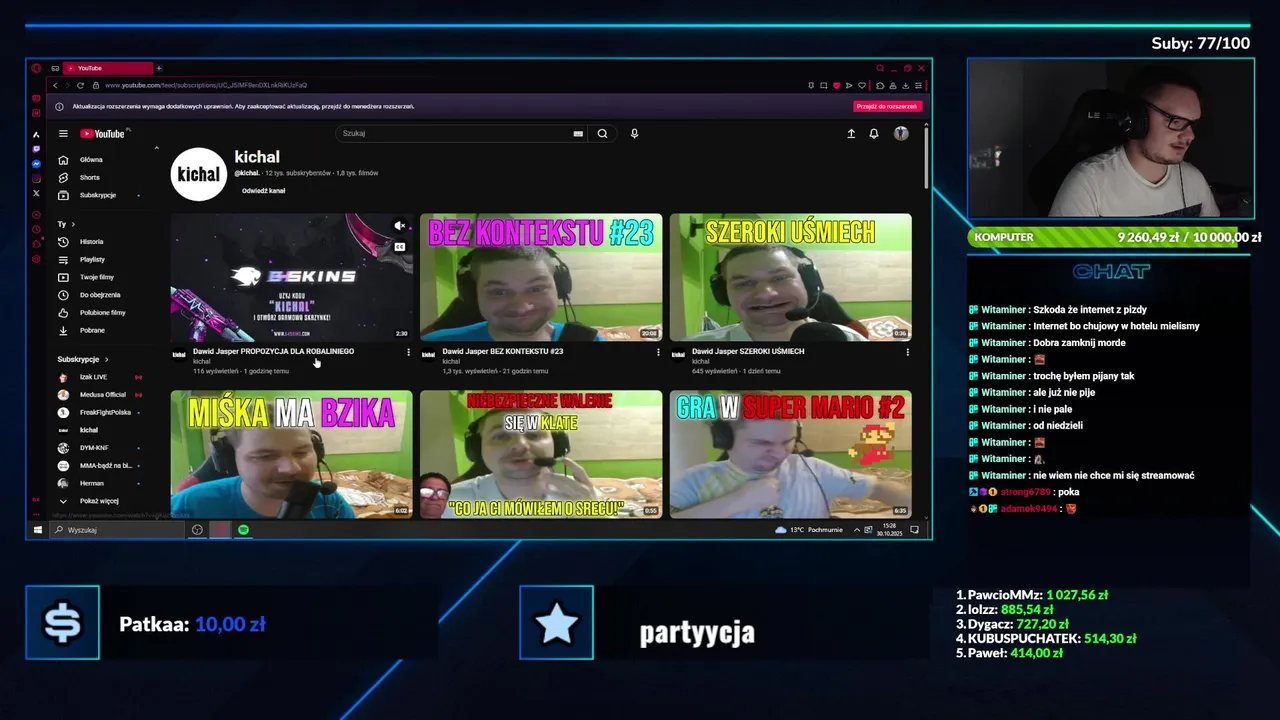Unmute the B-SKINS preview video
Image resolution: width=1280 pixels, height=720 pixels.
click(x=399, y=226)
